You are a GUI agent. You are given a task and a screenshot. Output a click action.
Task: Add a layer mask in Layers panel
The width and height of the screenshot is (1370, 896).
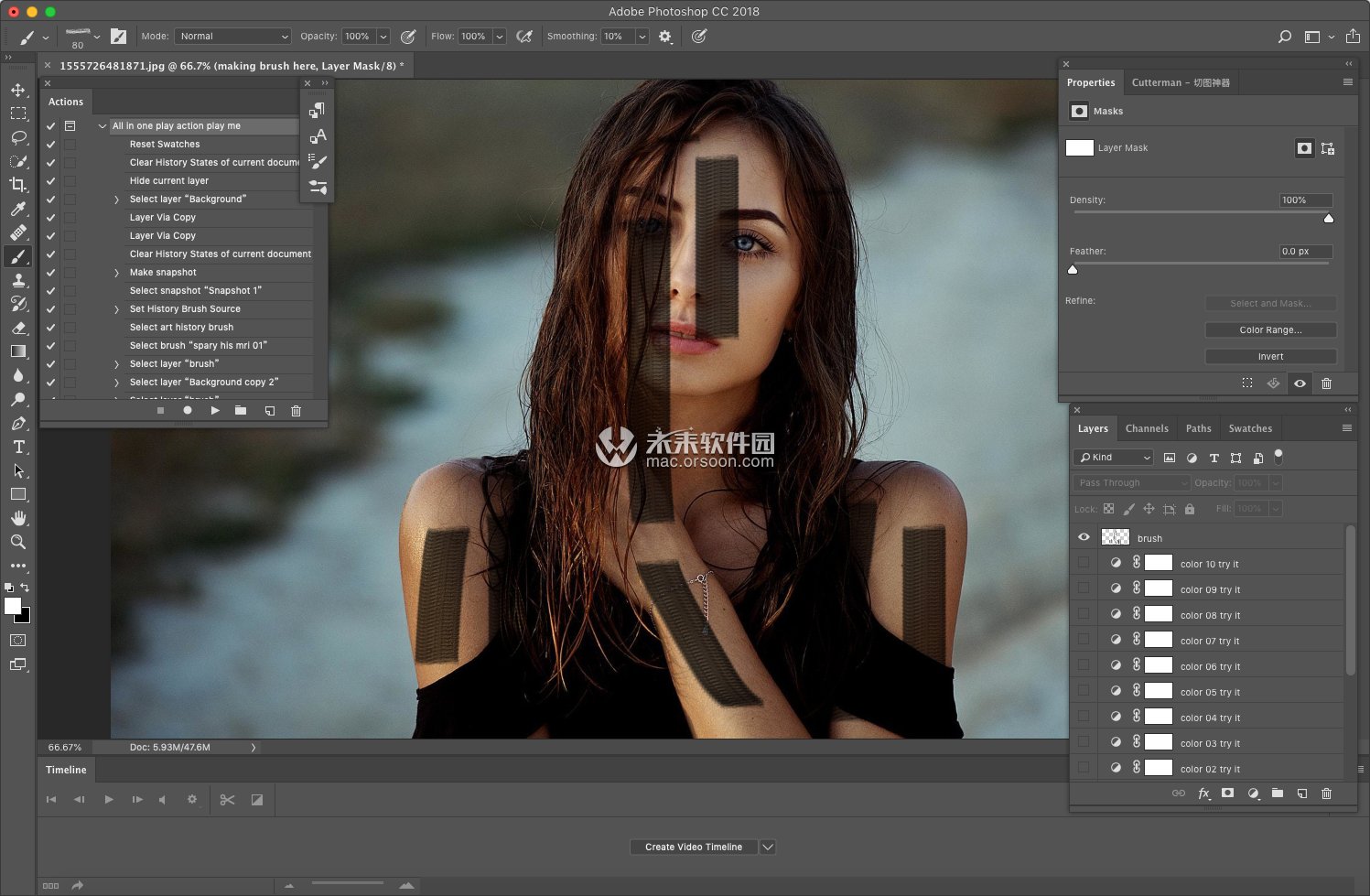click(1227, 793)
